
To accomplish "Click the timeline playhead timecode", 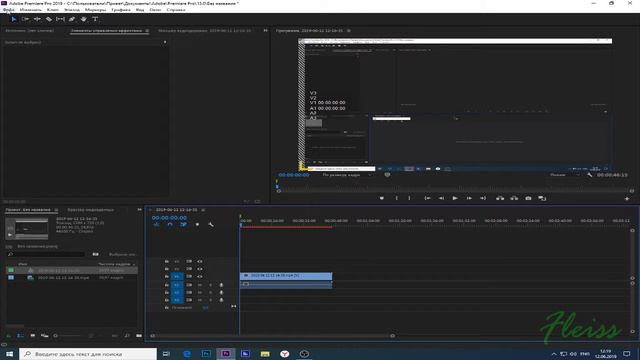I will coord(169,218).
